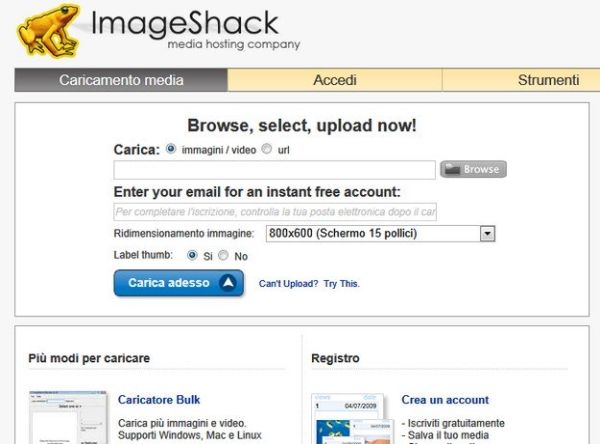Click the Carica adesso upload button

click(178, 283)
